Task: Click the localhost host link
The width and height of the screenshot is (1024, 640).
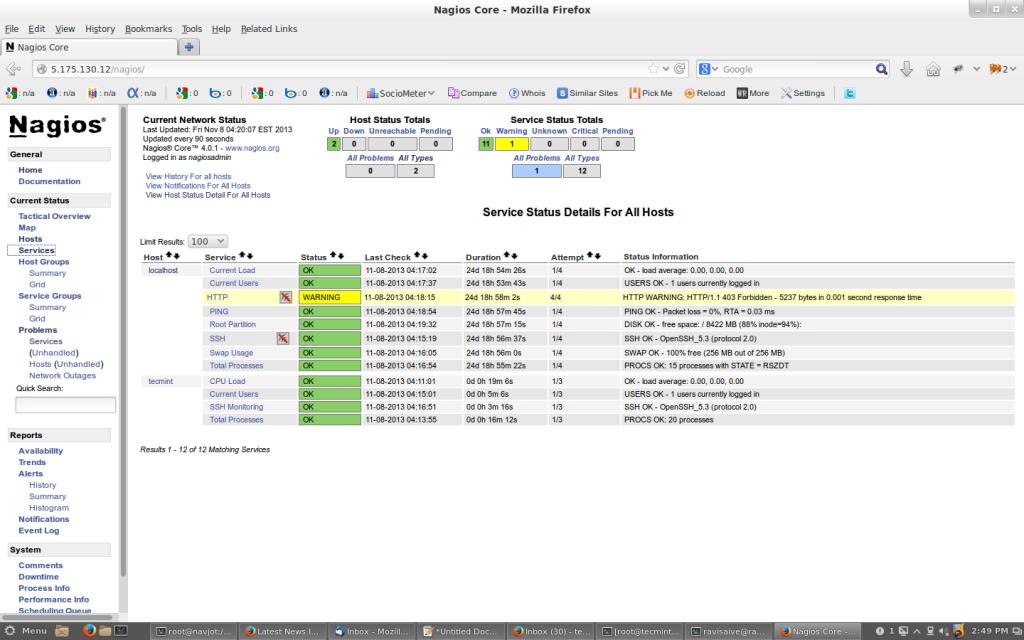Action: (x=162, y=269)
